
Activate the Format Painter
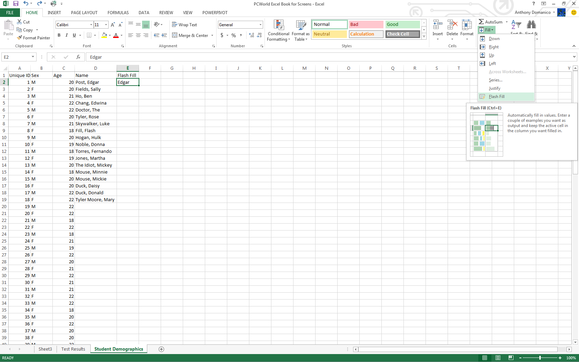33,38
